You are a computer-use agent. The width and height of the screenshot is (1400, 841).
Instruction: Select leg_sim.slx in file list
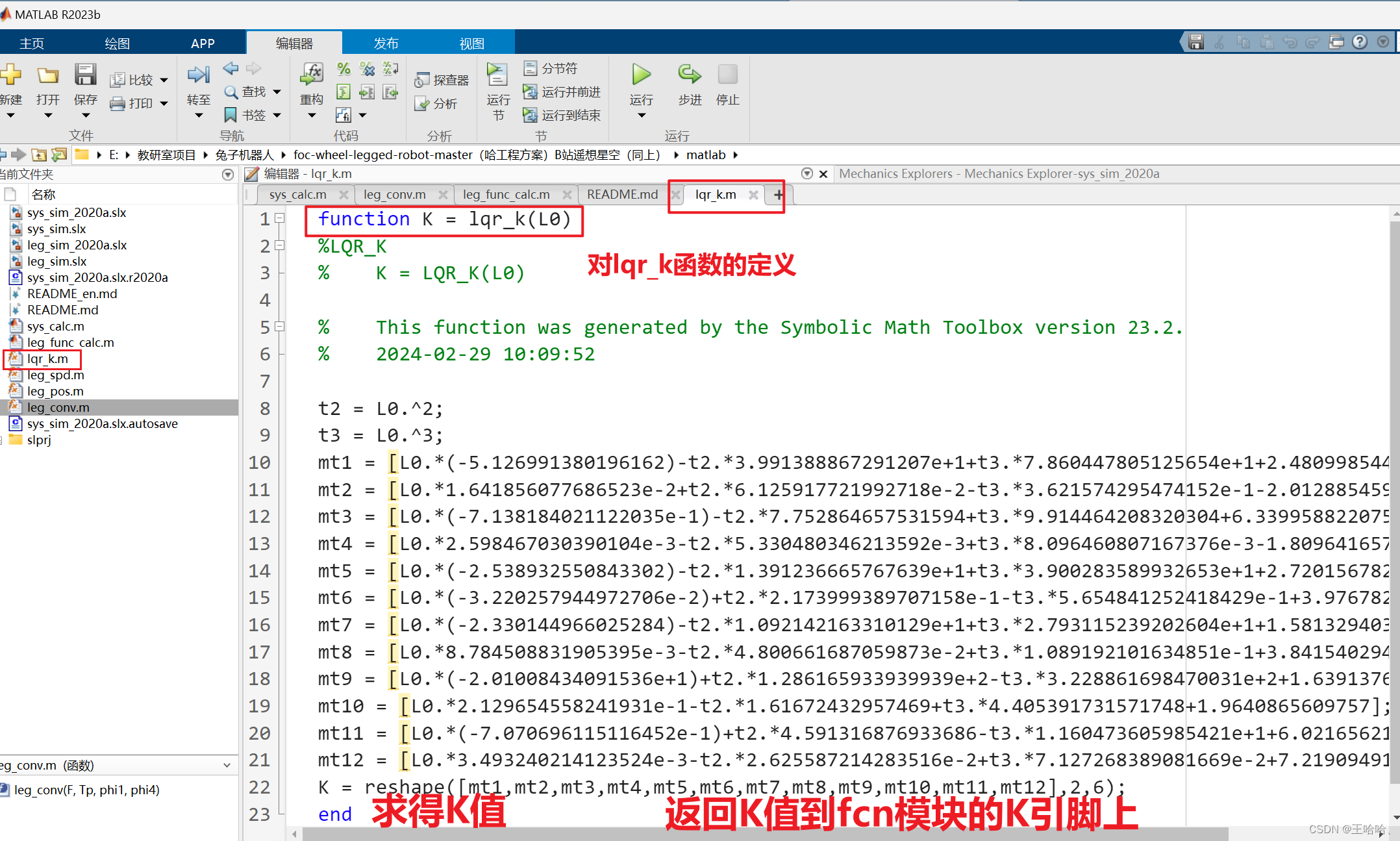pos(56,261)
